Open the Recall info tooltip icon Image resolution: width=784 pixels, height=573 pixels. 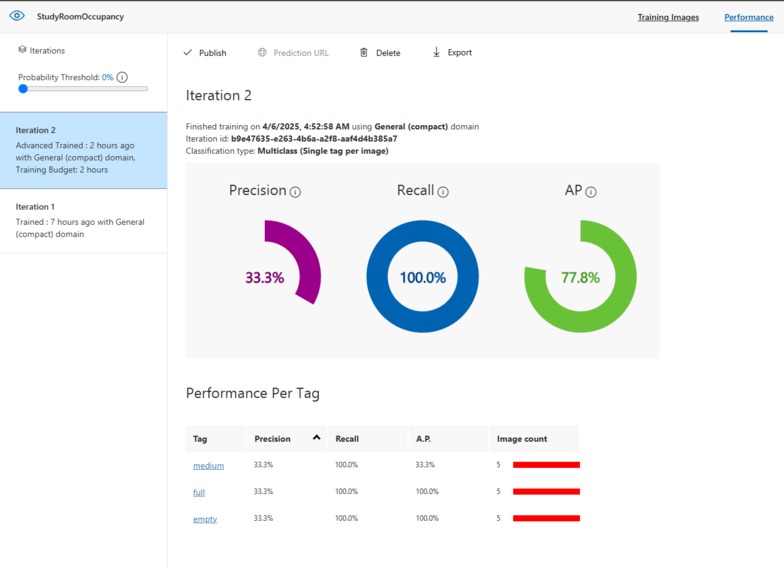pos(443,192)
